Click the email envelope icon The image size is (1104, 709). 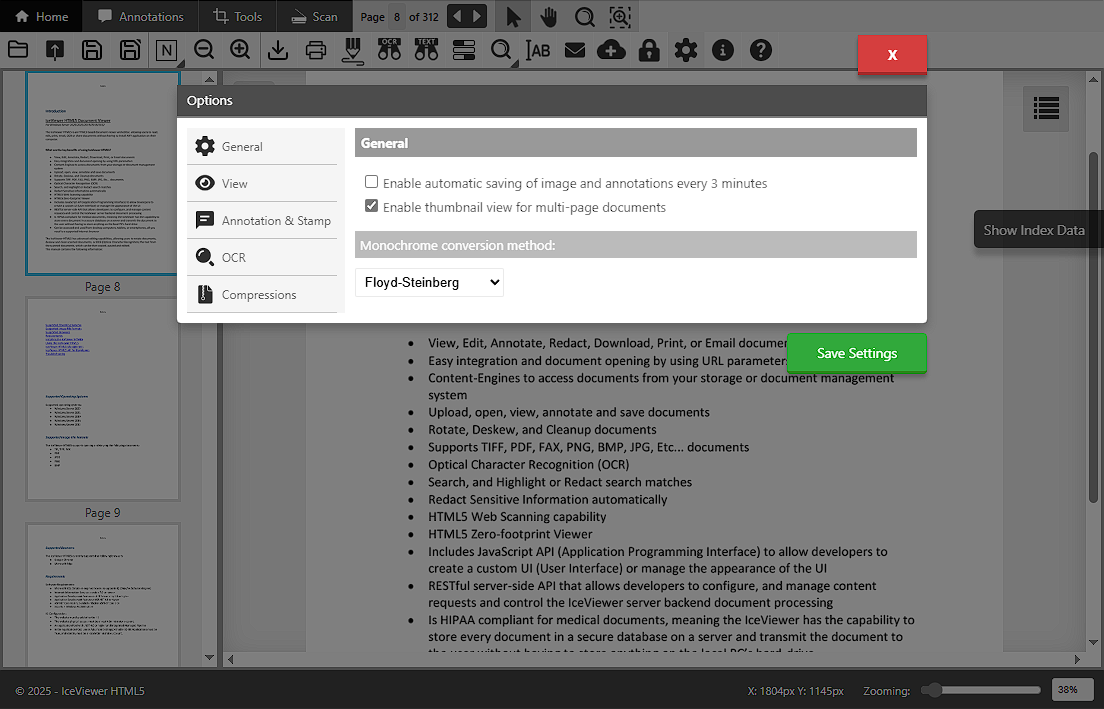(x=574, y=50)
